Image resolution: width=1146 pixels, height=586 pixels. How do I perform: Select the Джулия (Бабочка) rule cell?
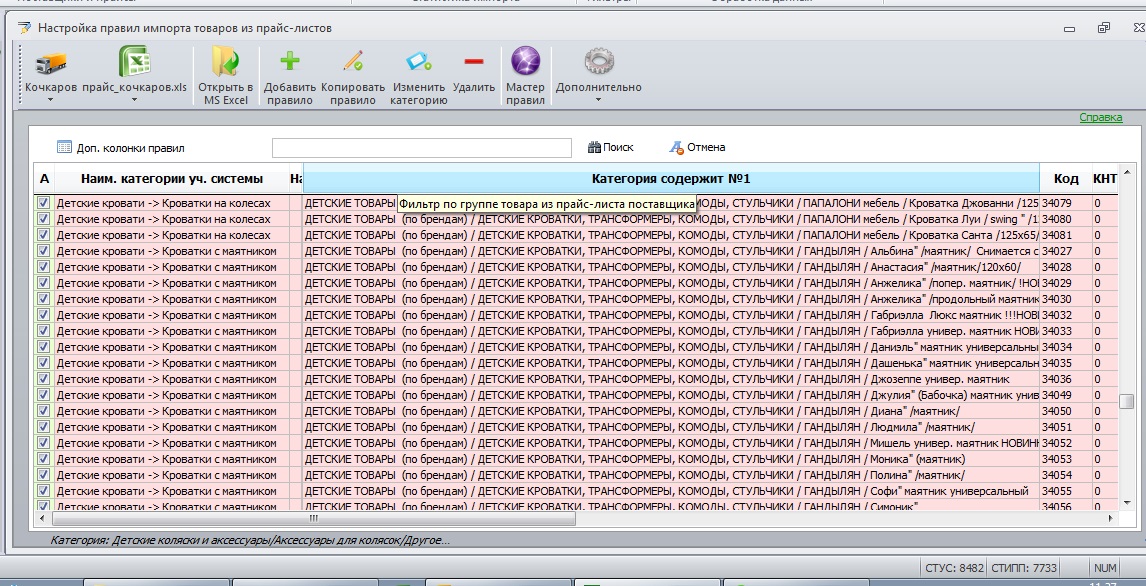point(671,395)
